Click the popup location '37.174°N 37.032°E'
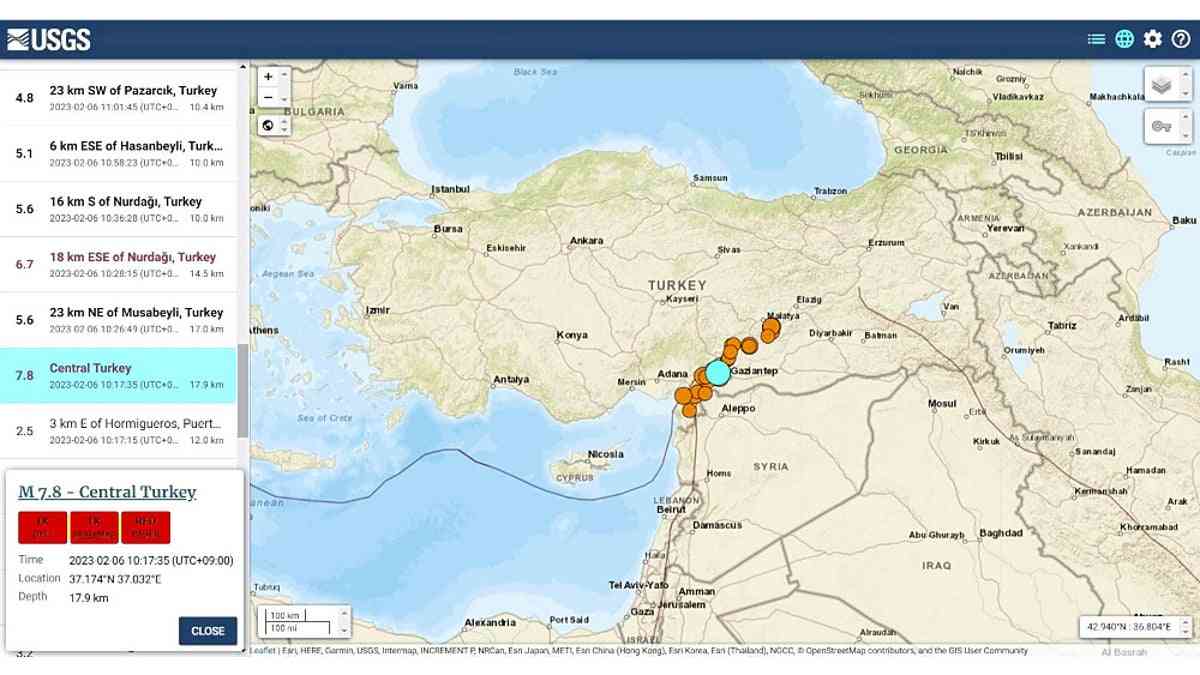The width and height of the screenshot is (1200, 675). (114, 579)
